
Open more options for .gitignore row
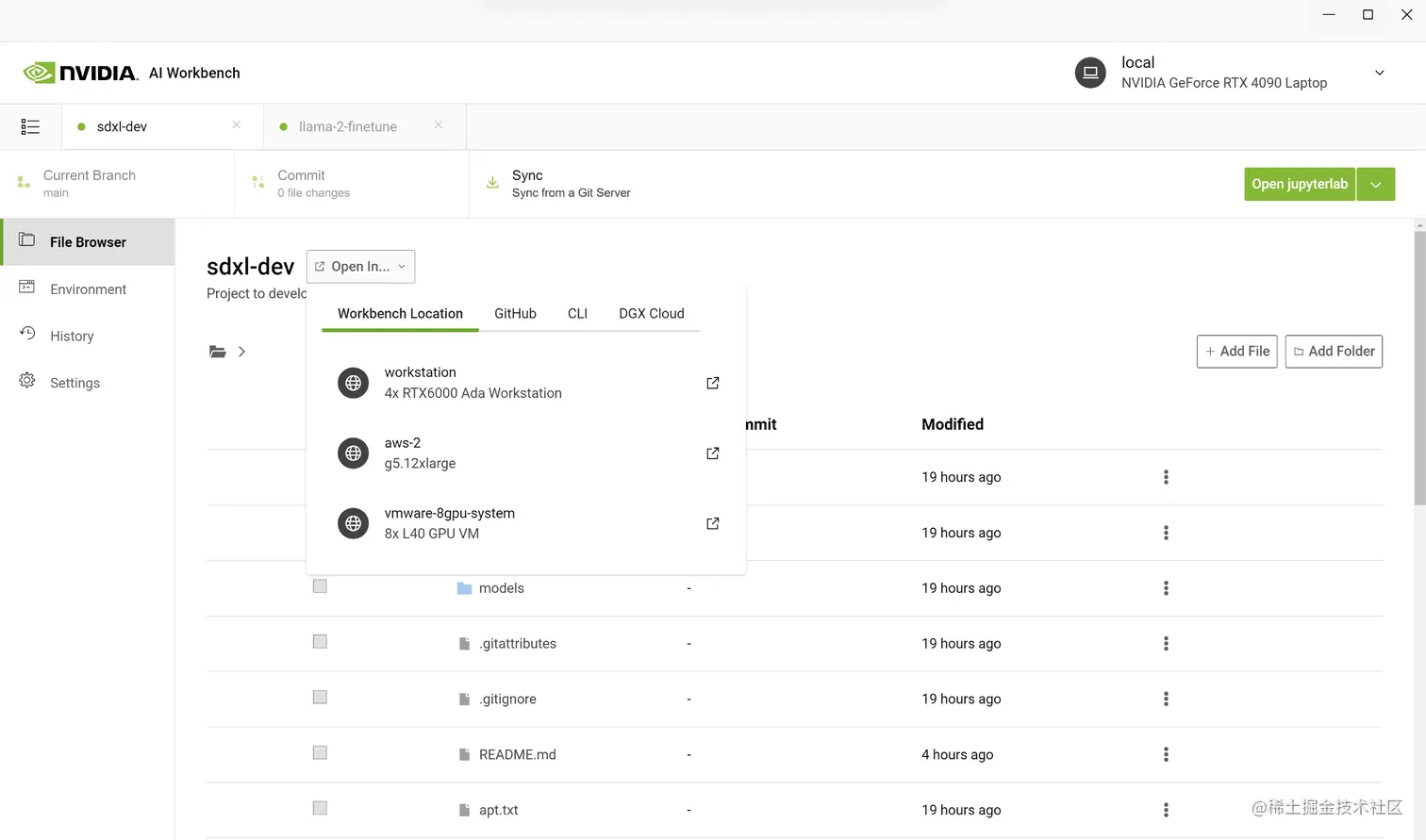1166,700
